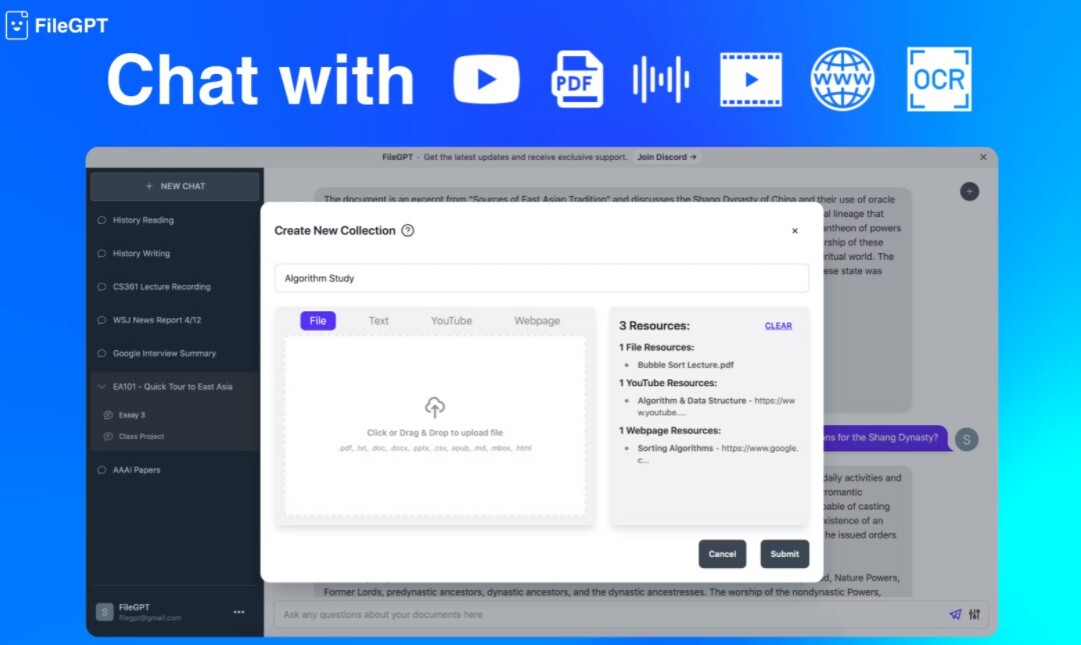
Task: Click the user avatar S in sidebar
Action: point(105,612)
